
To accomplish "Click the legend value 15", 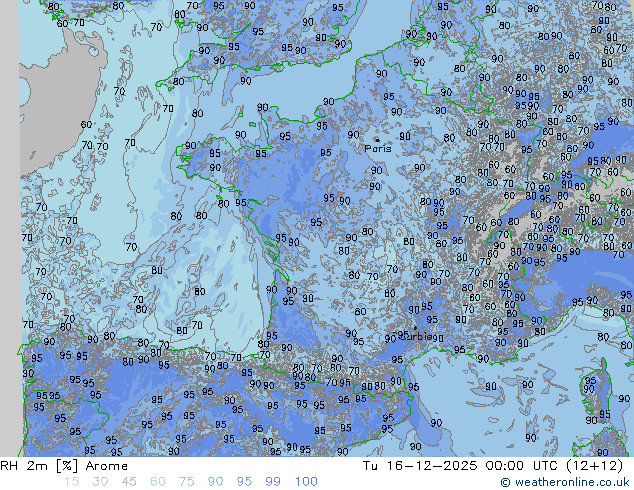I will pyautogui.click(x=71, y=482).
